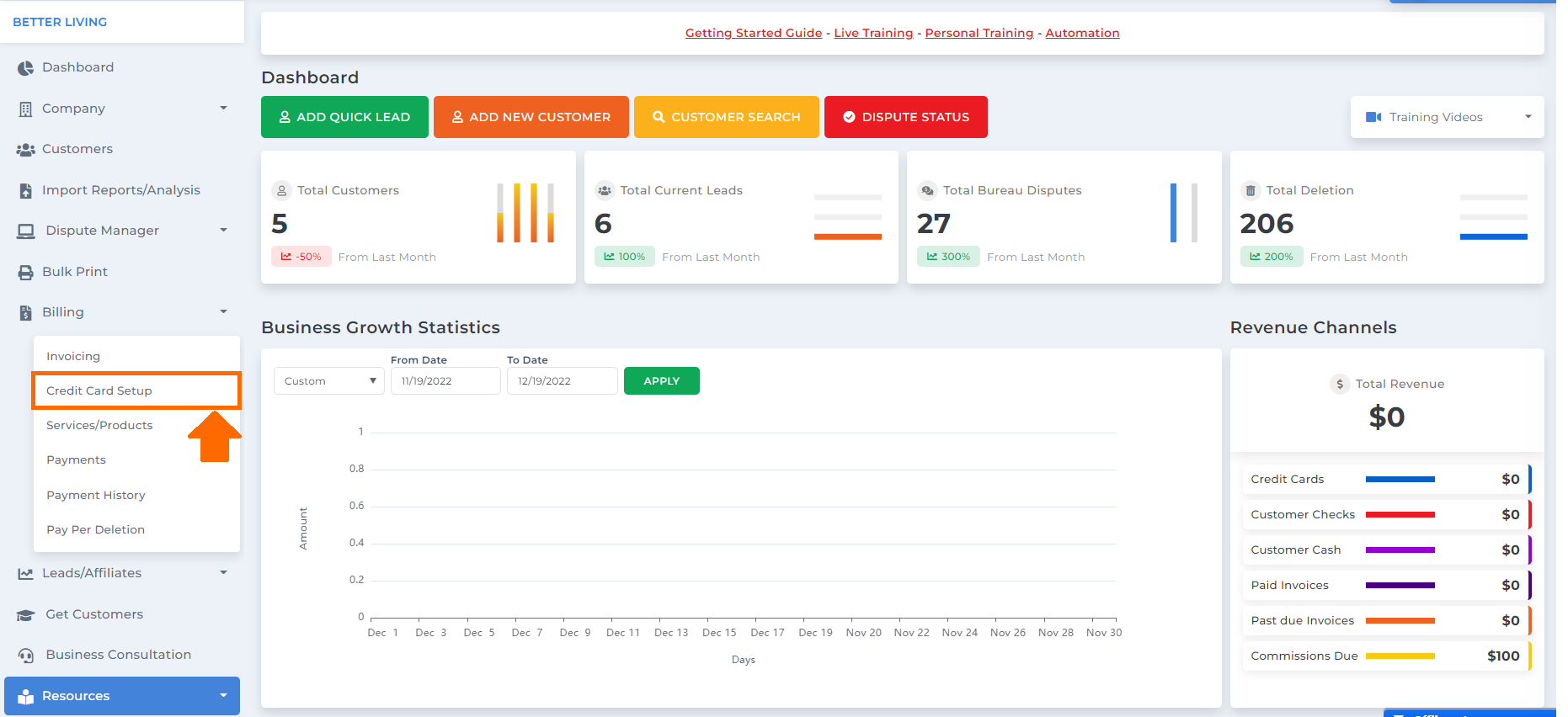Open the Custom date range dropdown
Screen dimensions: 1568x717
click(x=329, y=381)
